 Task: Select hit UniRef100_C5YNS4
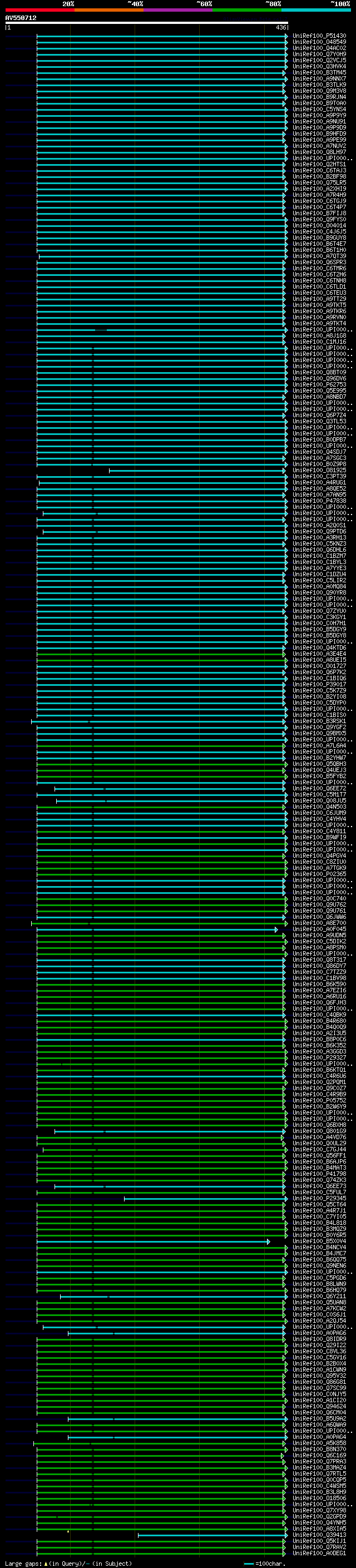(x=319, y=110)
